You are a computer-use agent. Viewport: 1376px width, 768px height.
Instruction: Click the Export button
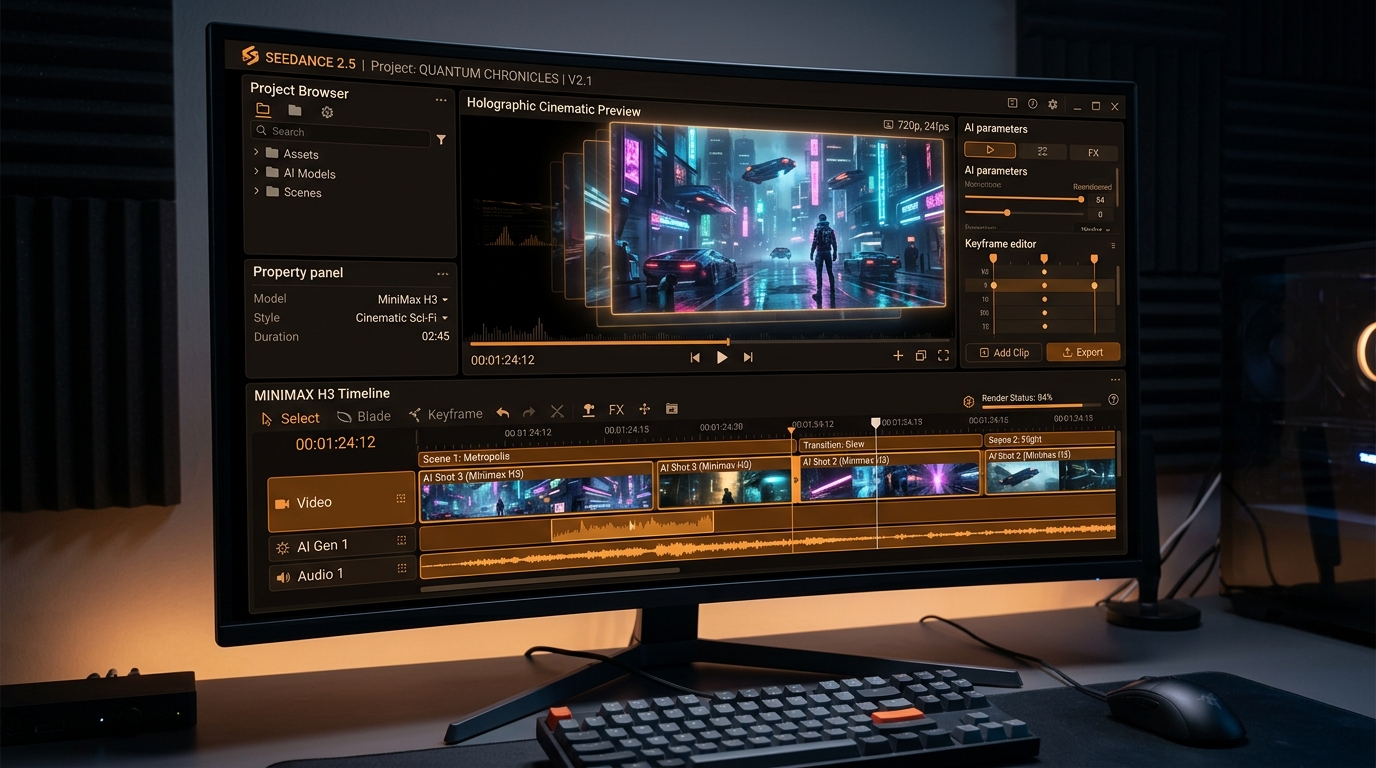pos(1083,352)
